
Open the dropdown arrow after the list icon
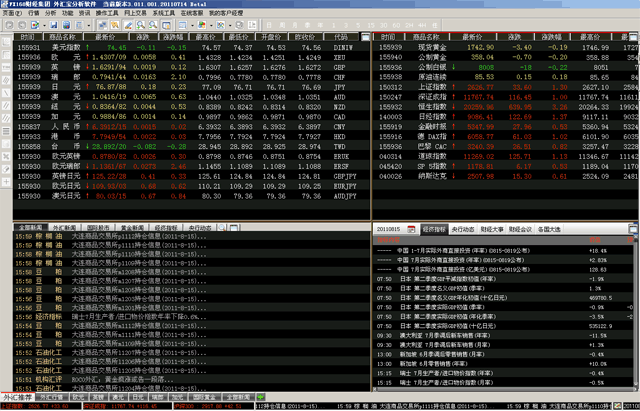tap(89, 25)
